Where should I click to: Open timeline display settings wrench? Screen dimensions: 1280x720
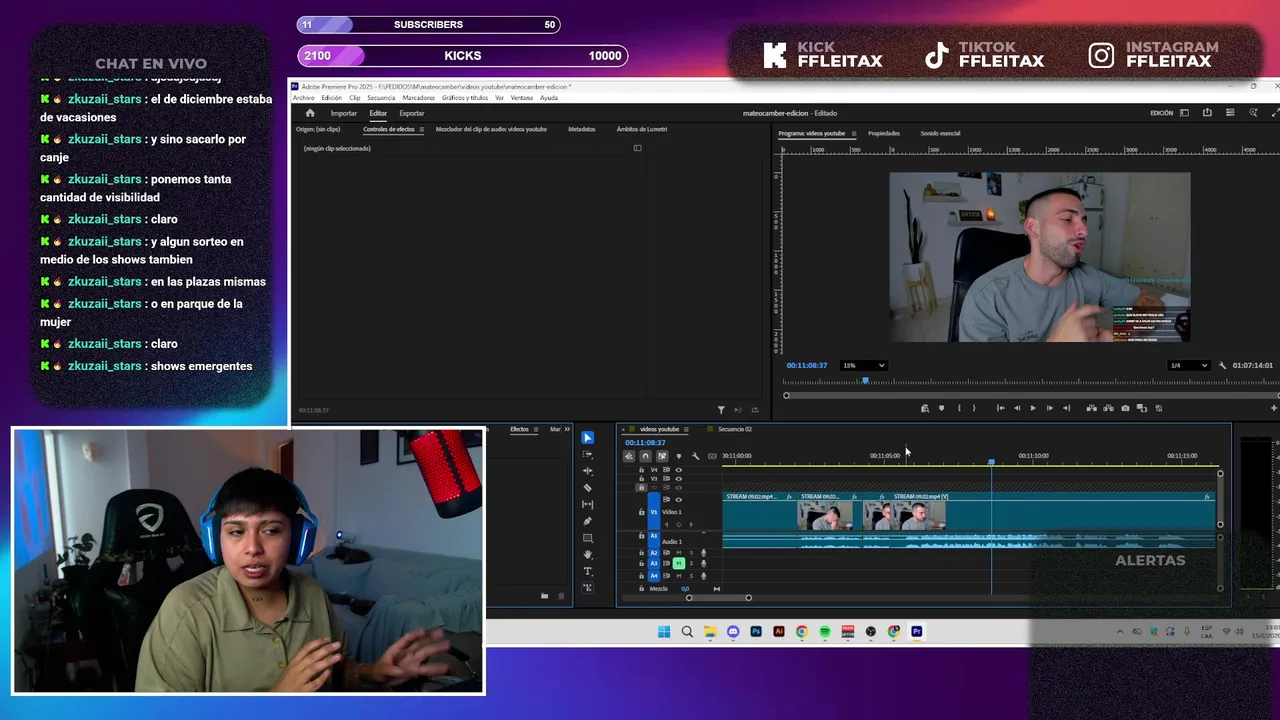coord(695,456)
